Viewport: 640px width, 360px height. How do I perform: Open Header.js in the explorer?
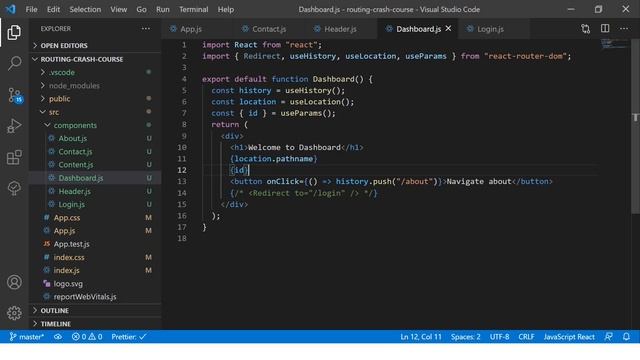pyautogui.click(x=95, y=191)
